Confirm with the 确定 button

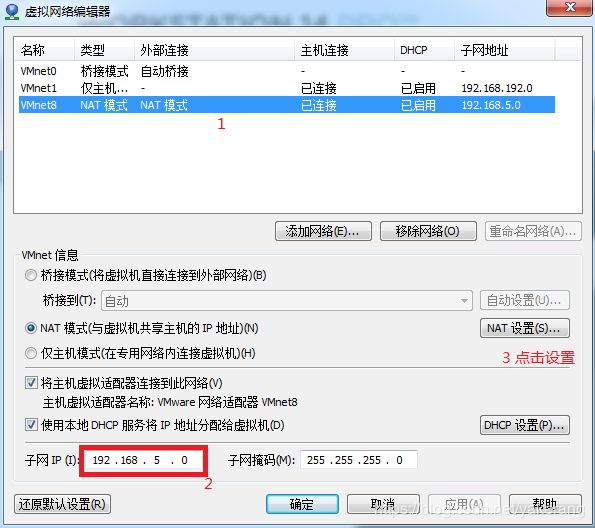302,504
